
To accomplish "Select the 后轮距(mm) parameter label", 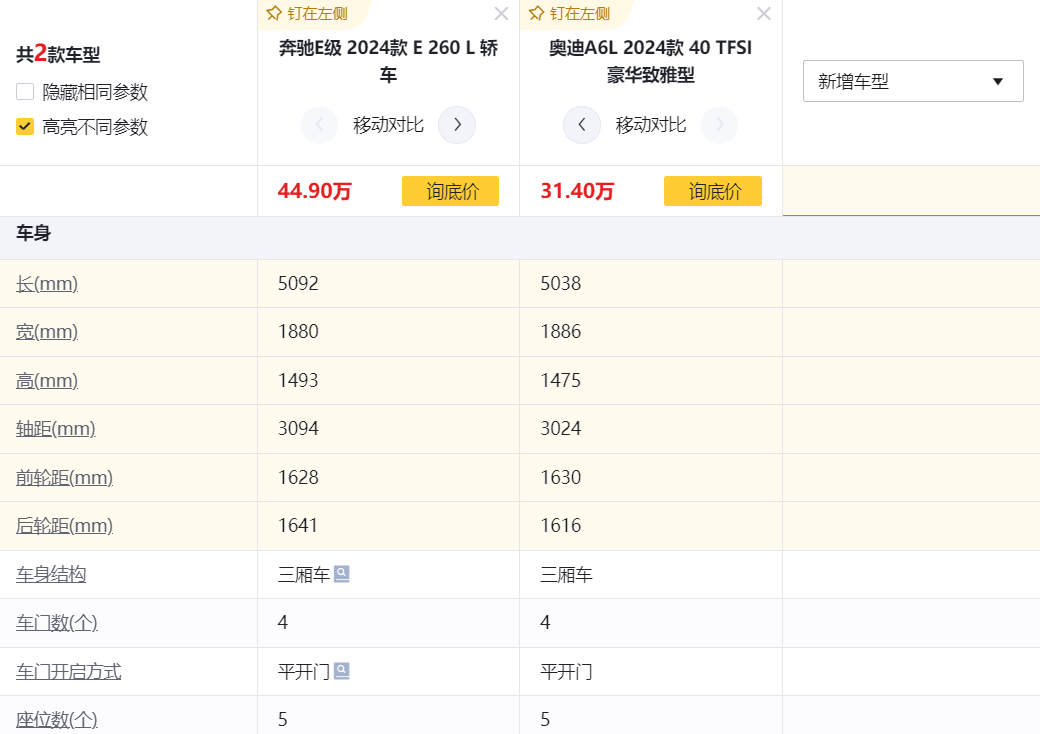I will (x=64, y=526).
